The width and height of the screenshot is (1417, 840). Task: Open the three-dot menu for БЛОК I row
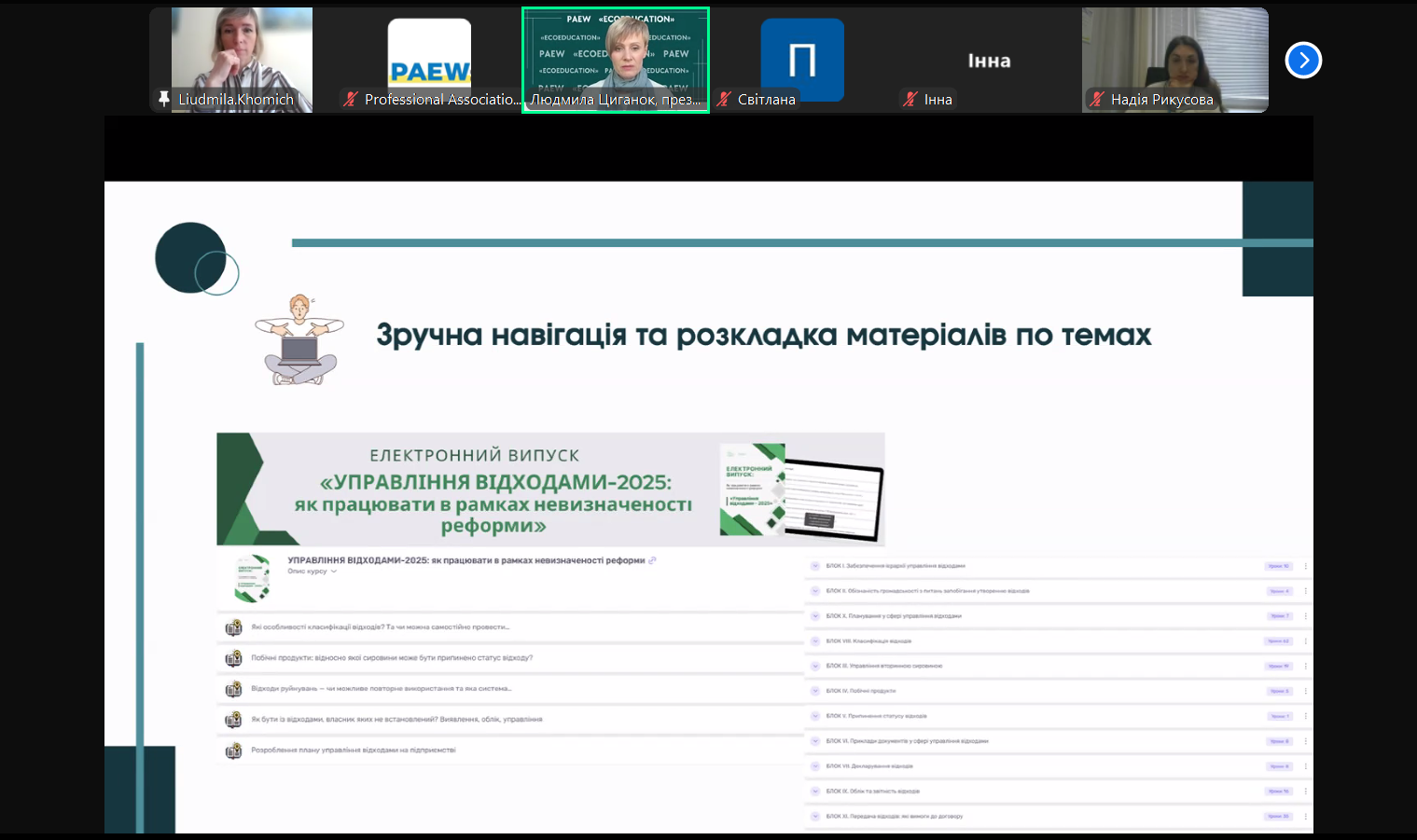(1305, 566)
